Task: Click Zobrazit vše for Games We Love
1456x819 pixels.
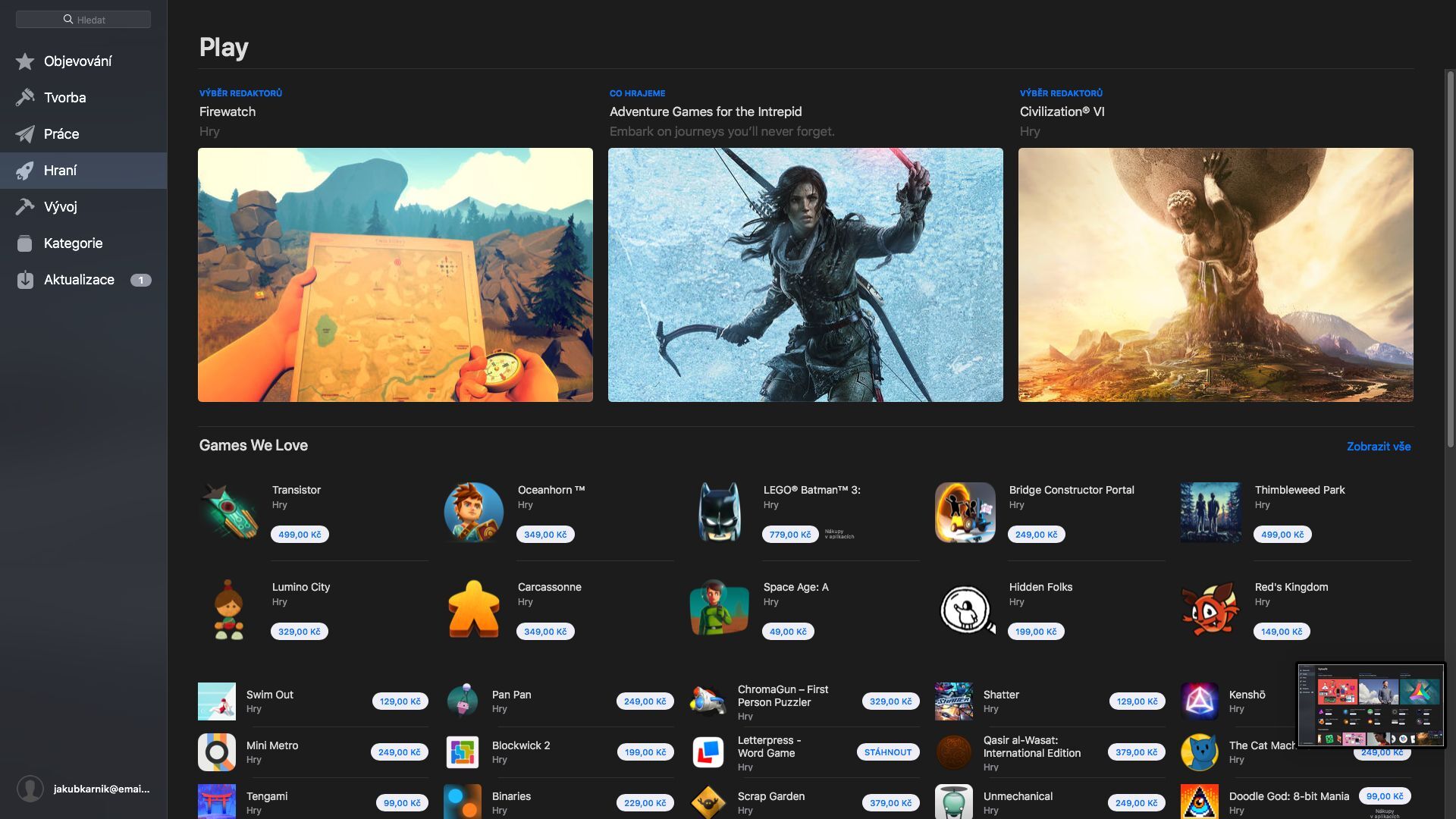Action: click(x=1379, y=446)
